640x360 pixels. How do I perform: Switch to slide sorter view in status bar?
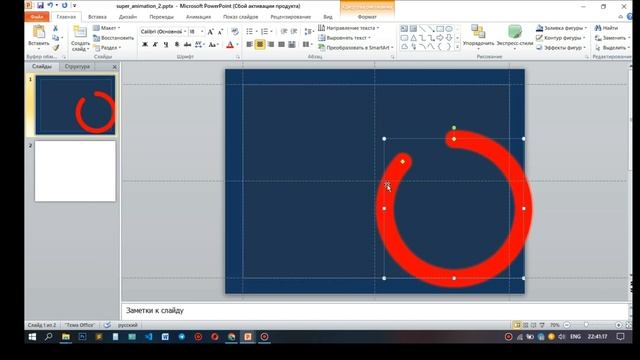point(526,325)
